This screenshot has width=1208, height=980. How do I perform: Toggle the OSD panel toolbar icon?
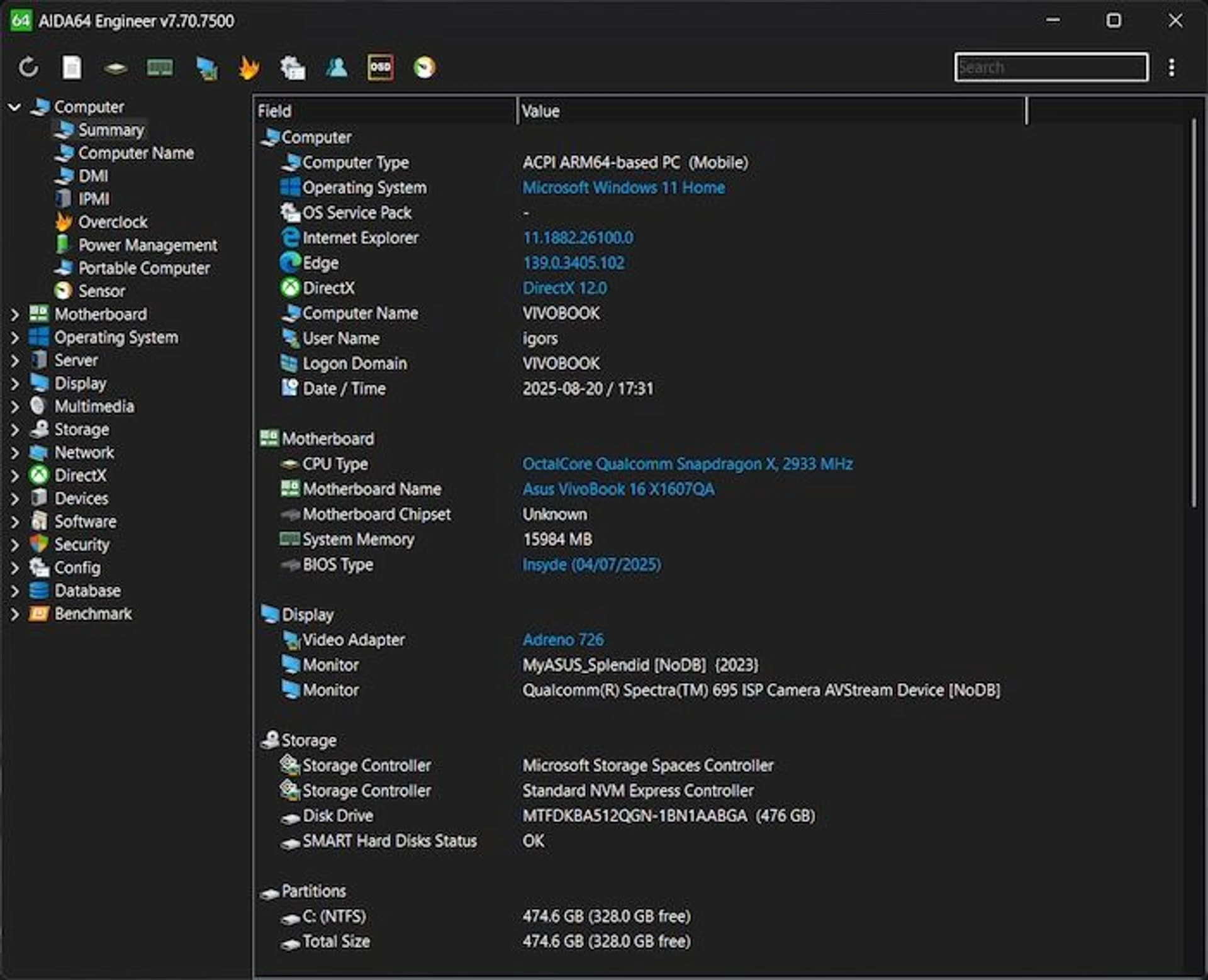pyautogui.click(x=381, y=67)
